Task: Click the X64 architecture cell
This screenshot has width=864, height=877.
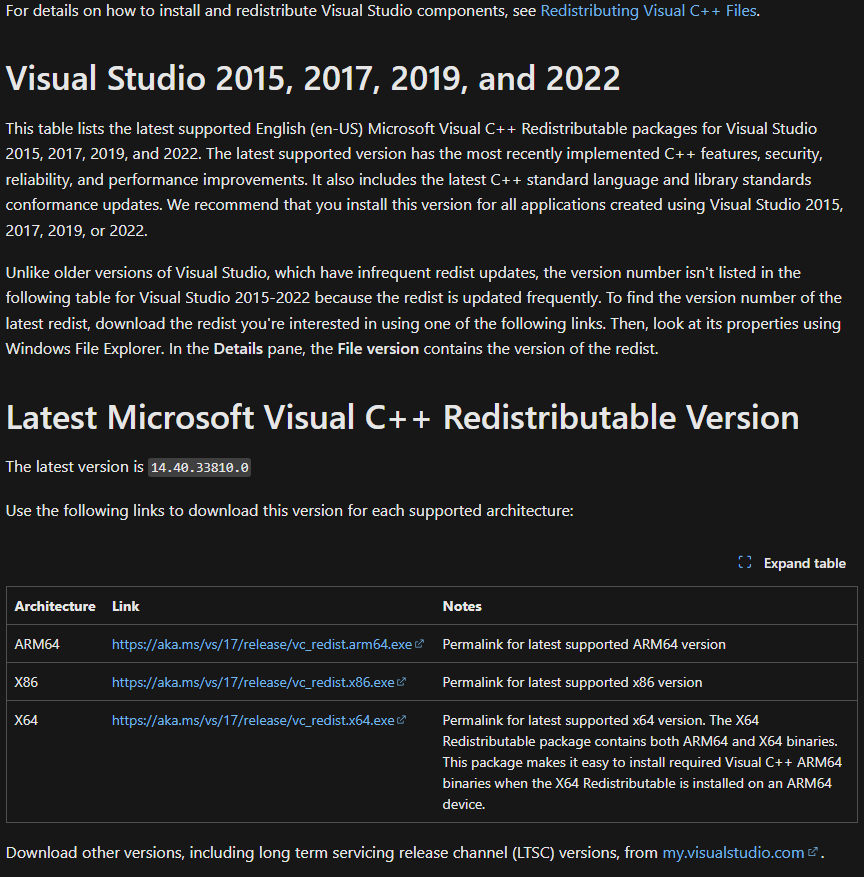Action: pyautogui.click(x=26, y=720)
